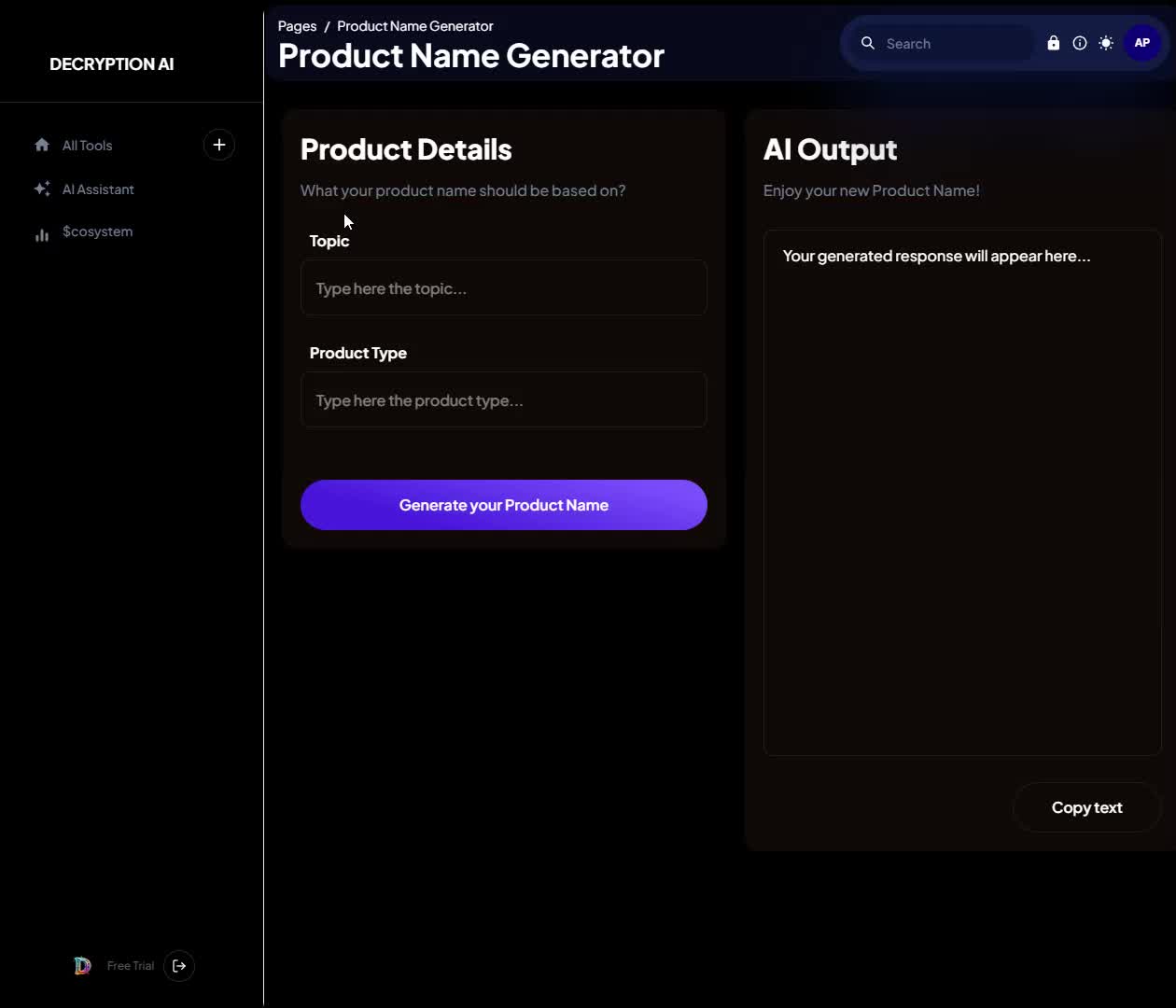Click the Copy text button

pyautogui.click(x=1086, y=807)
